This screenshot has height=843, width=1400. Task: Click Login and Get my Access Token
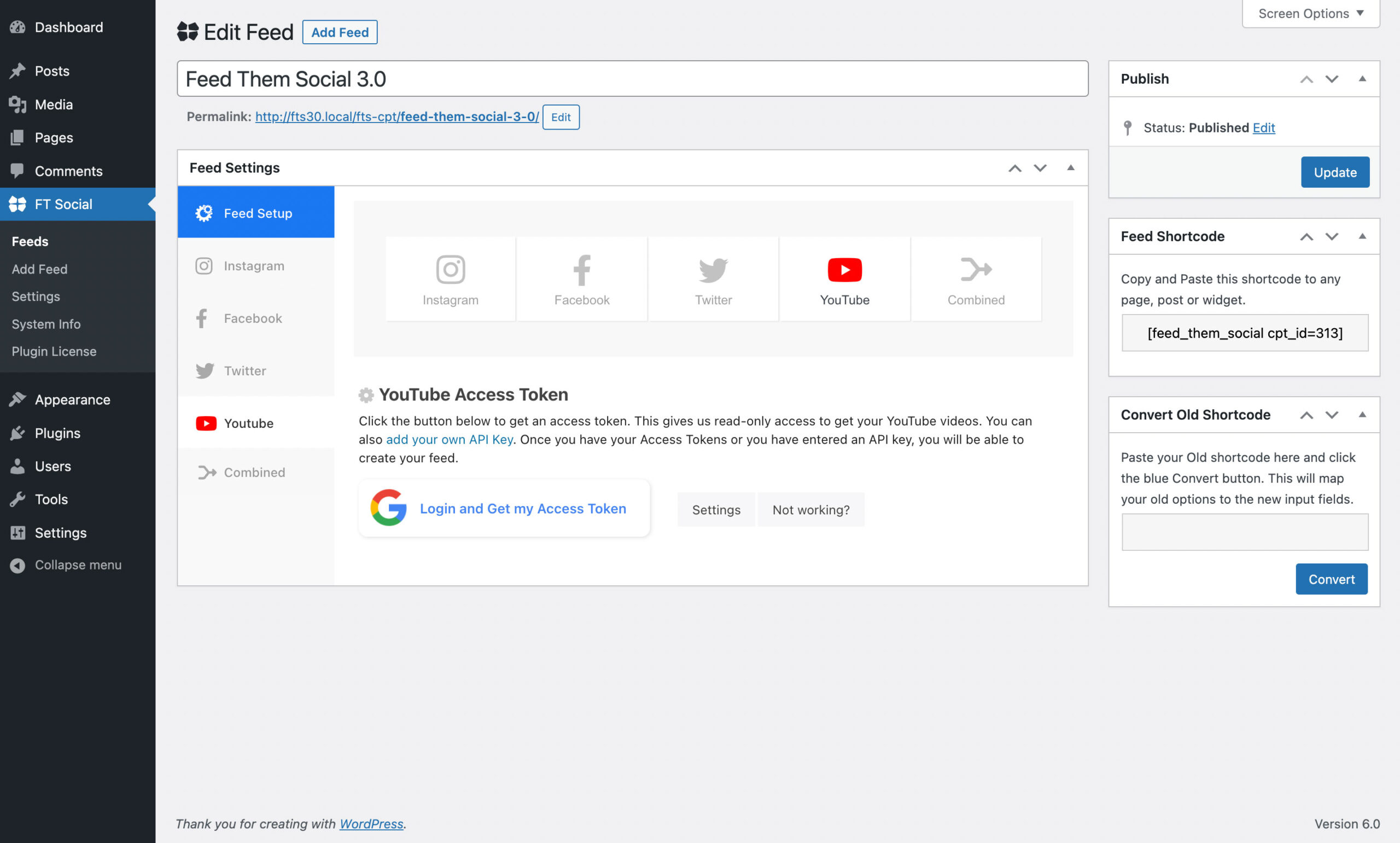[x=504, y=508]
